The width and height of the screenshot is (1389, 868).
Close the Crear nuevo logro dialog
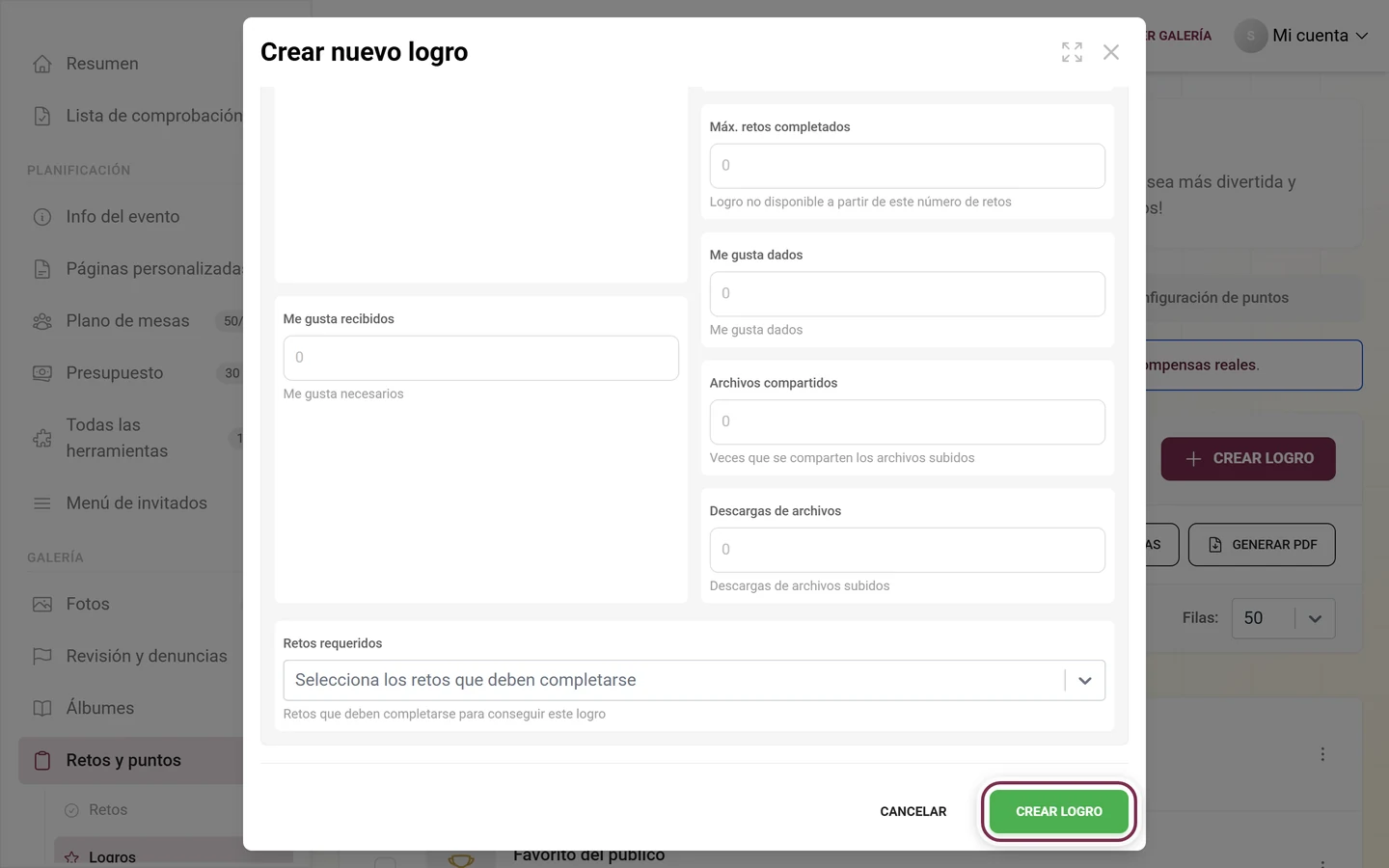pyautogui.click(x=1111, y=52)
